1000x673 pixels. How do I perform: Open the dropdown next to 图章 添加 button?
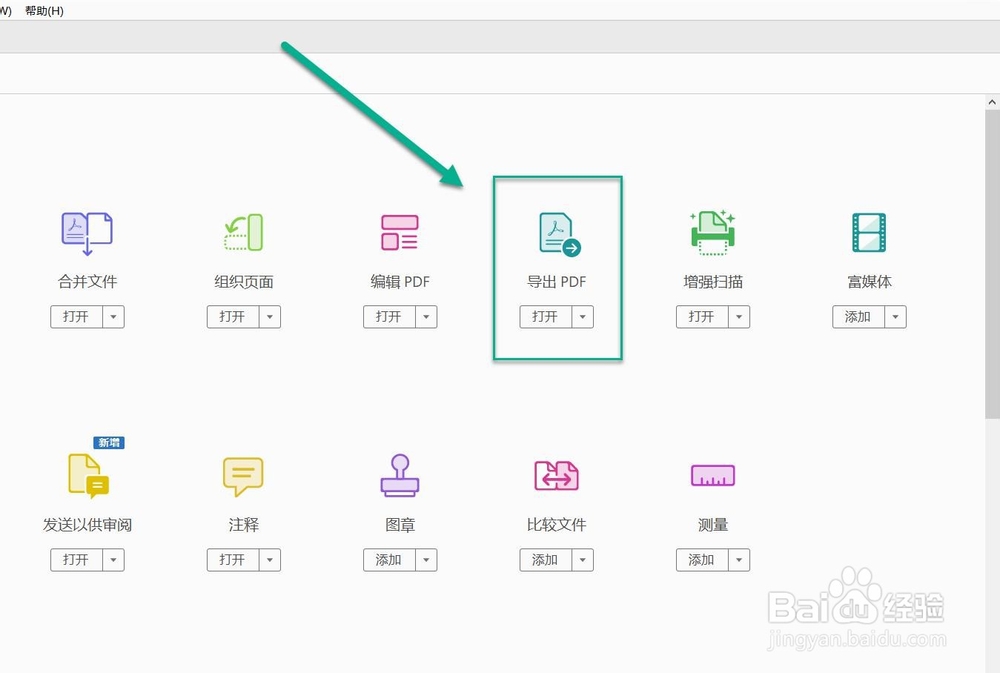coord(427,560)
